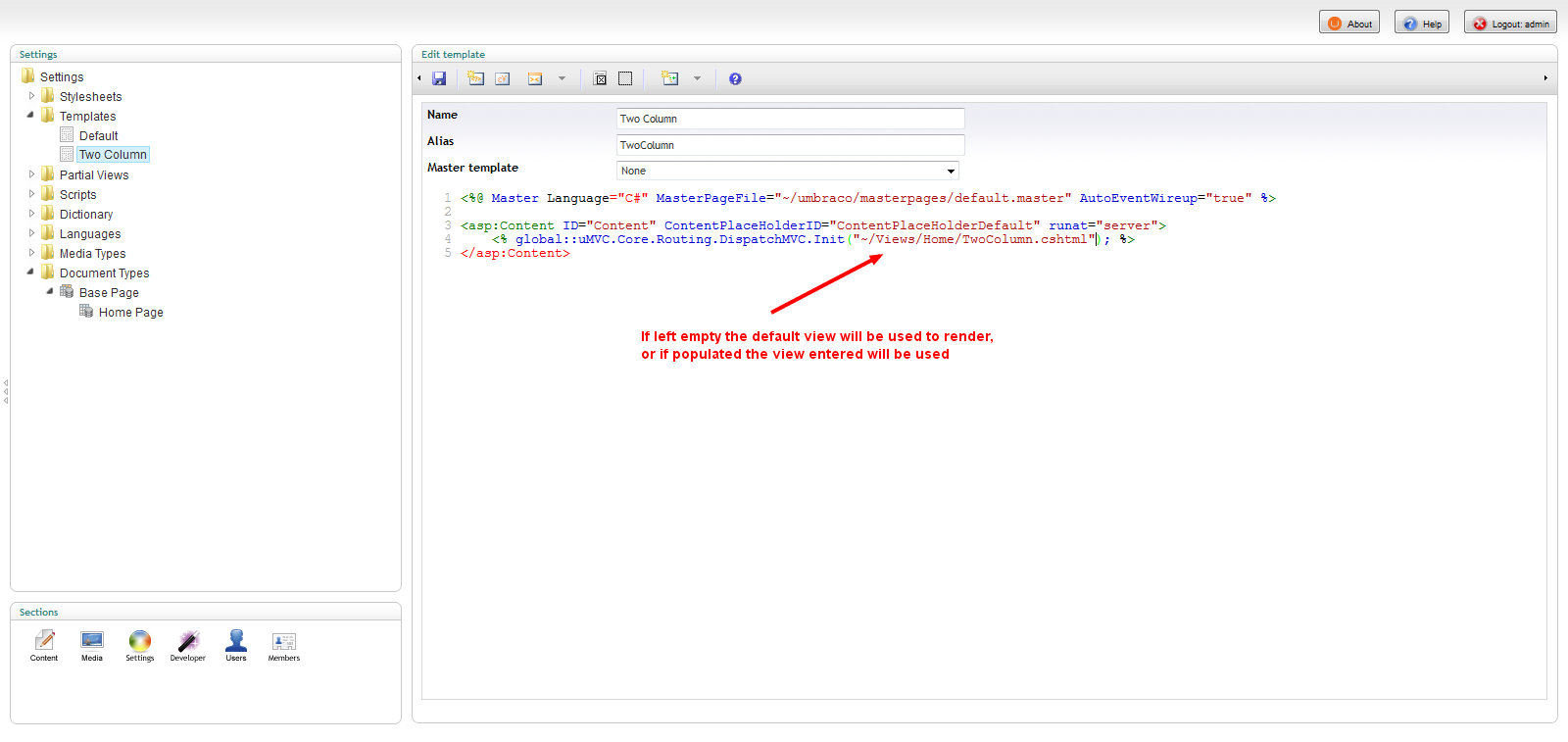
Task: Open the insert macro dropdown arrow
Action: 562,78
